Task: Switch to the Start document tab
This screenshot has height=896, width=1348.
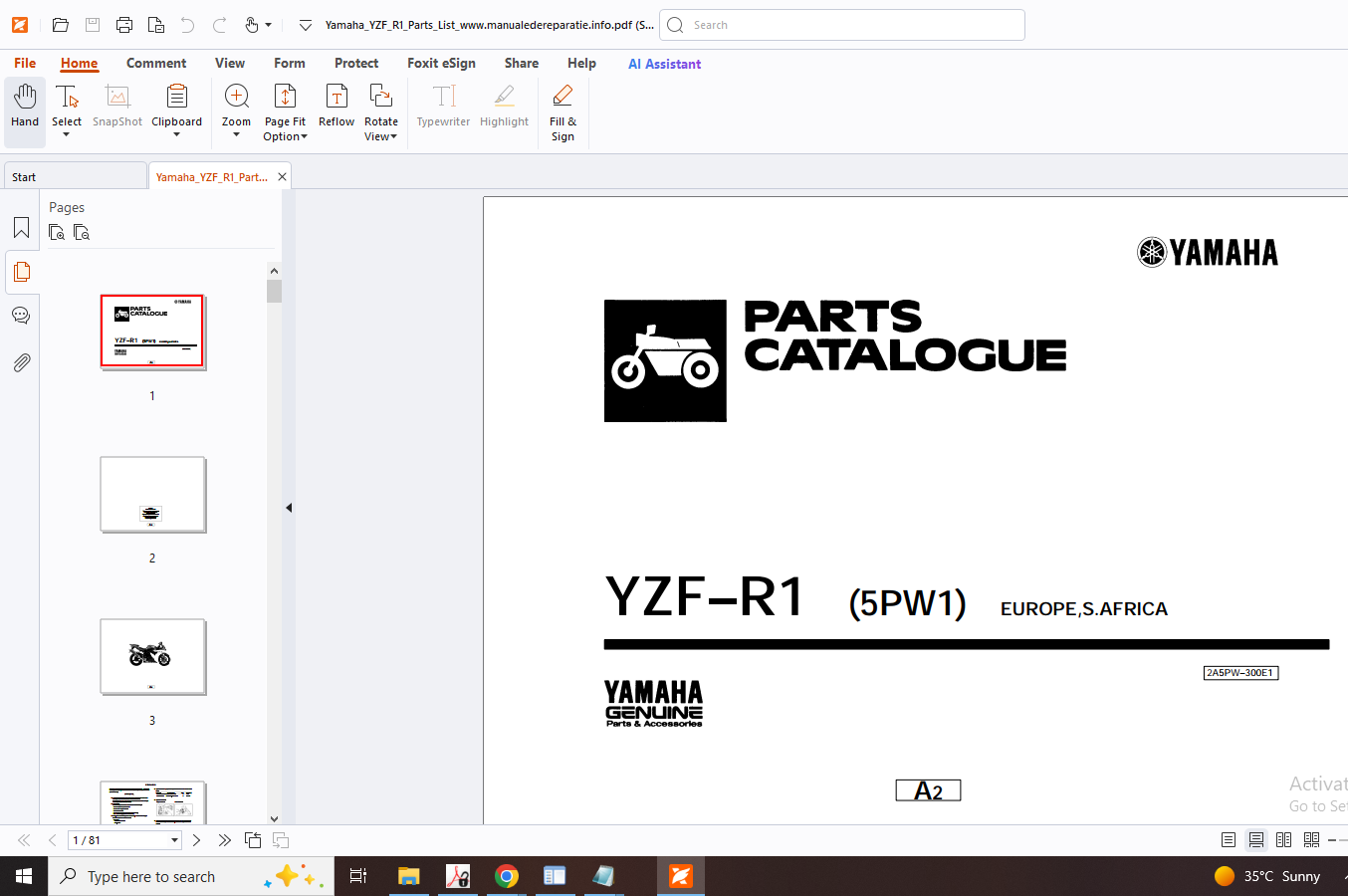Action: [76, 176]
